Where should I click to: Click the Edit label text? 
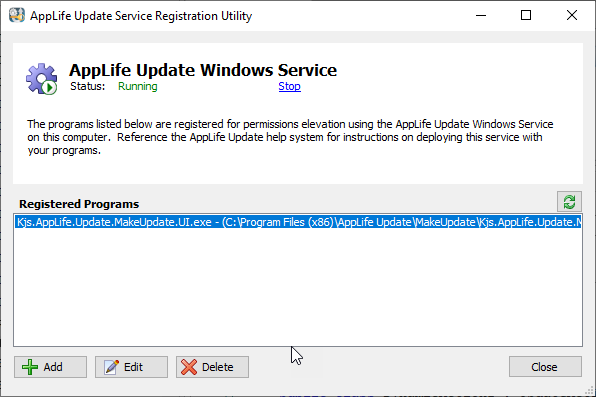133,367
